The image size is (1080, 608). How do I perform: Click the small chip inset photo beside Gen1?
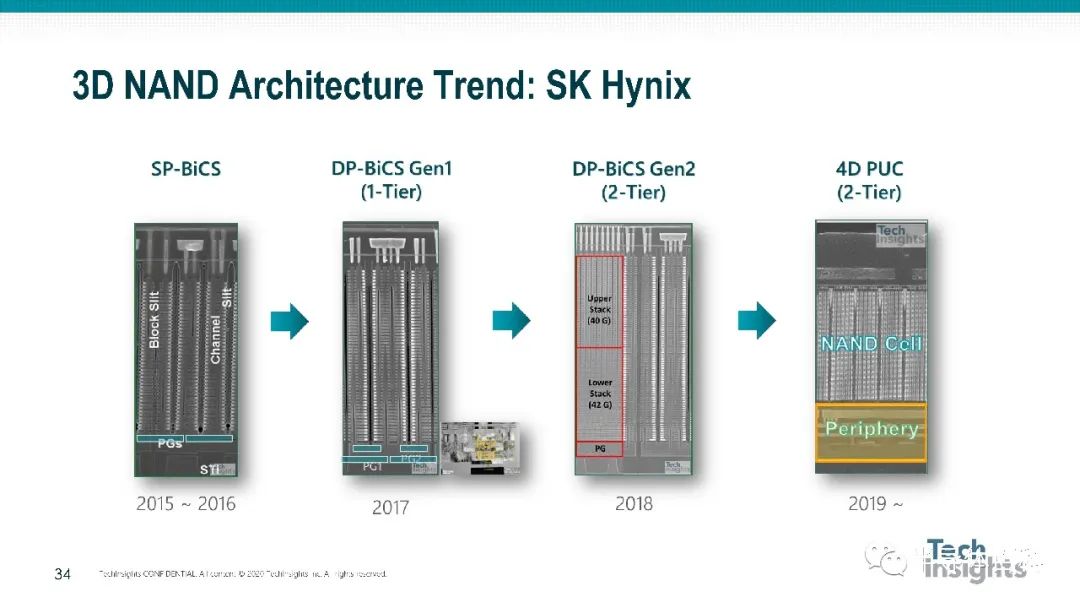pos(480,448)
